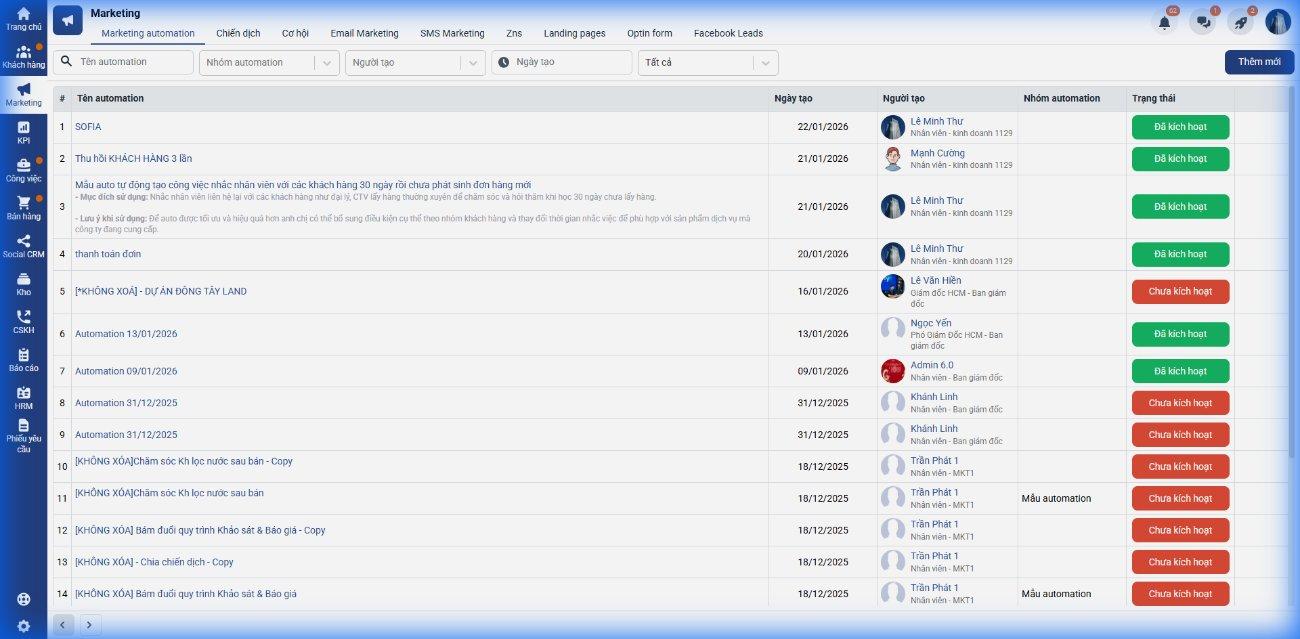Open the Khách hàng sidebar icon
The height and width of the screenshot is (639, 1300).
[23, 53]
